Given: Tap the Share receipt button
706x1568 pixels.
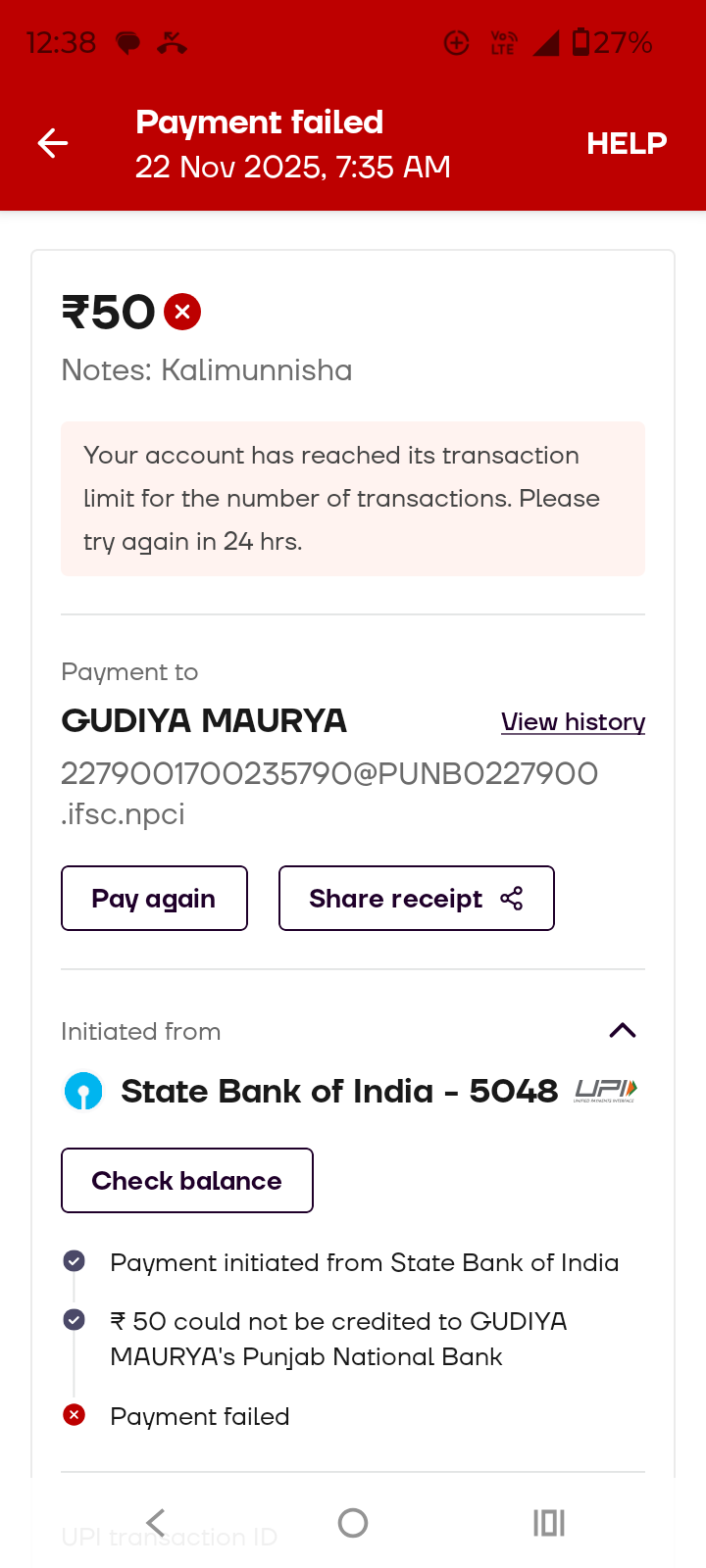Looking at the screenshot, I should [396, 899].
